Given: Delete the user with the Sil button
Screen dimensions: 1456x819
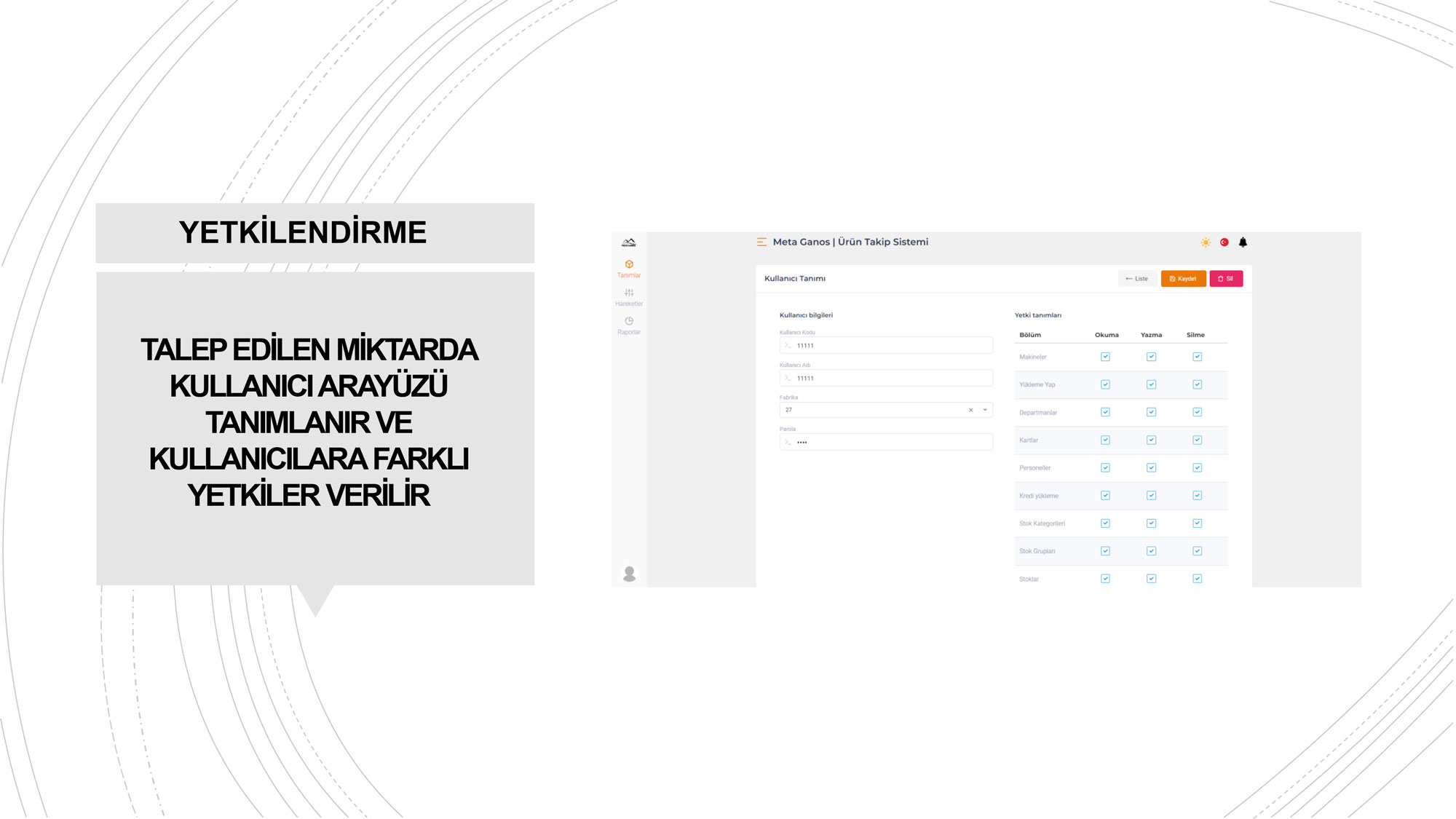Looking at the screenshot, I should (x=1226, y=279).
